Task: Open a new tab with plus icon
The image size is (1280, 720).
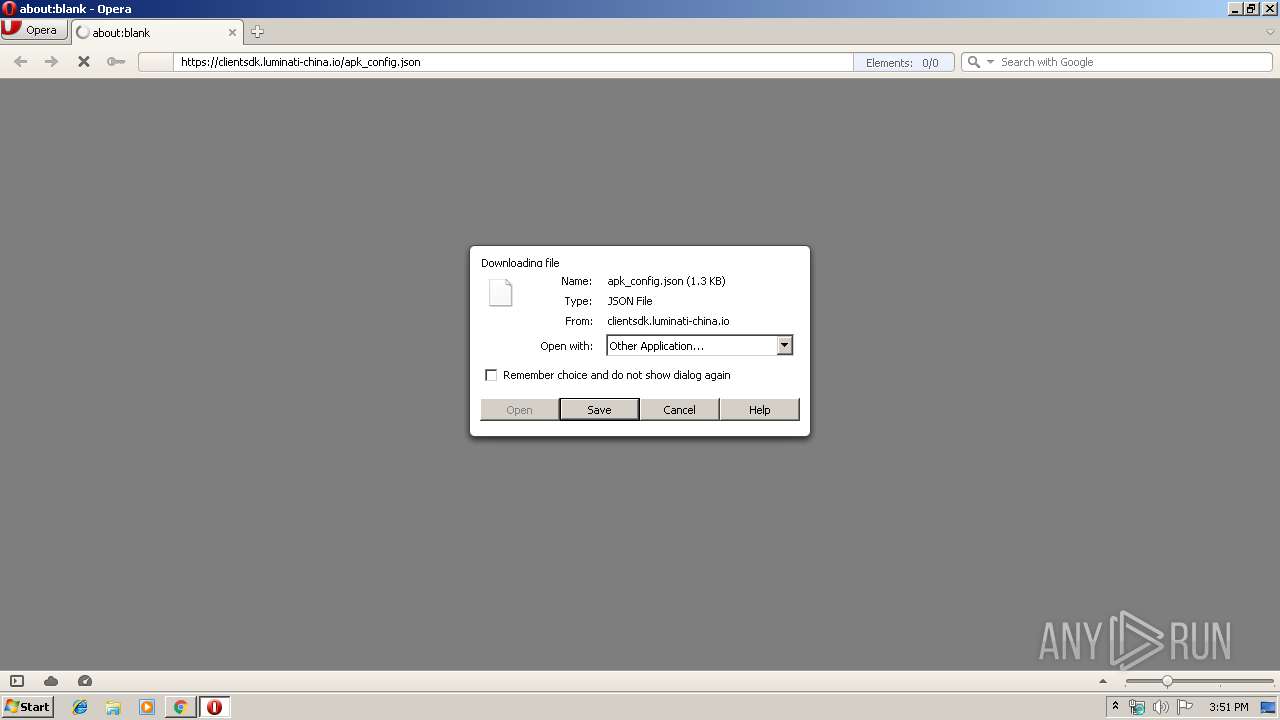Action: 257,32
